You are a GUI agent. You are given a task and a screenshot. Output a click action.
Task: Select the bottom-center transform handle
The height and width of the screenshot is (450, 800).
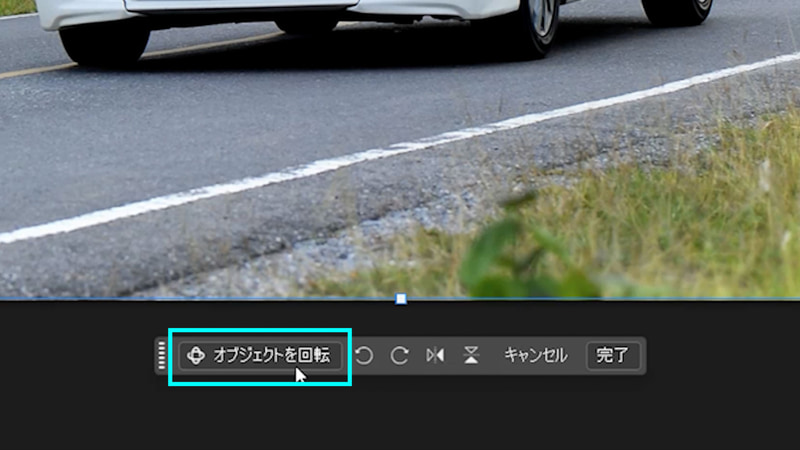click(x=401, y=298)
